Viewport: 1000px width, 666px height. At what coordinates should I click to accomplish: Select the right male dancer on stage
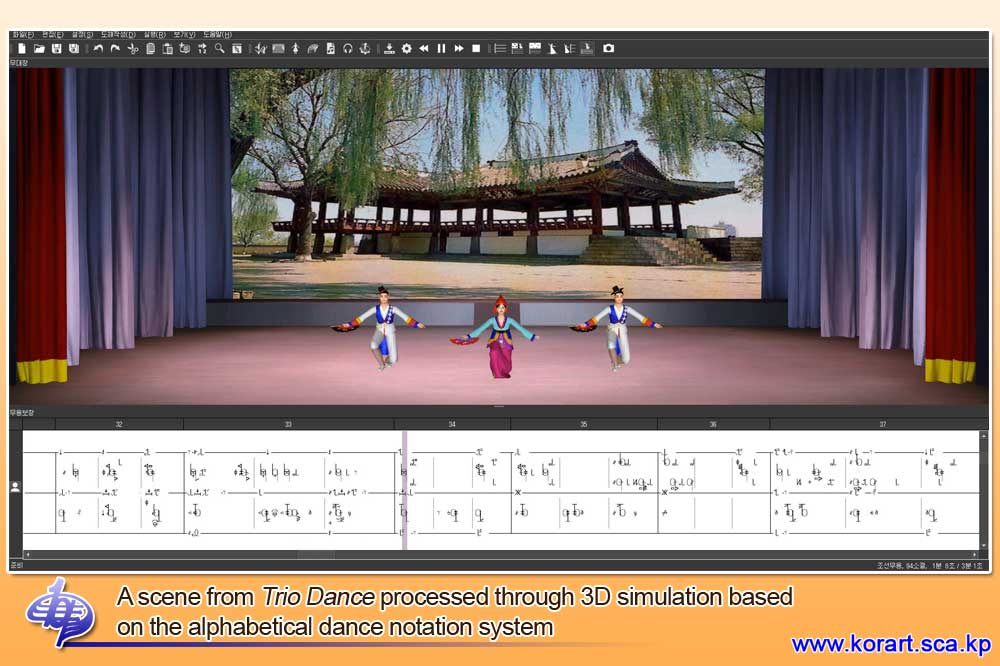click(617, 328)
